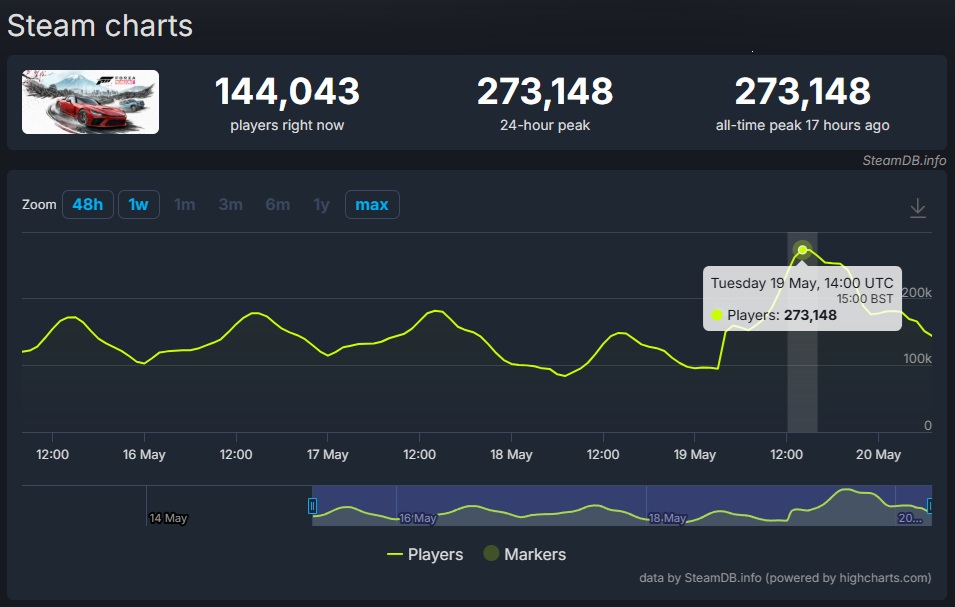
Task: Click the 24-hour peak label
Action: coord(545,125)
